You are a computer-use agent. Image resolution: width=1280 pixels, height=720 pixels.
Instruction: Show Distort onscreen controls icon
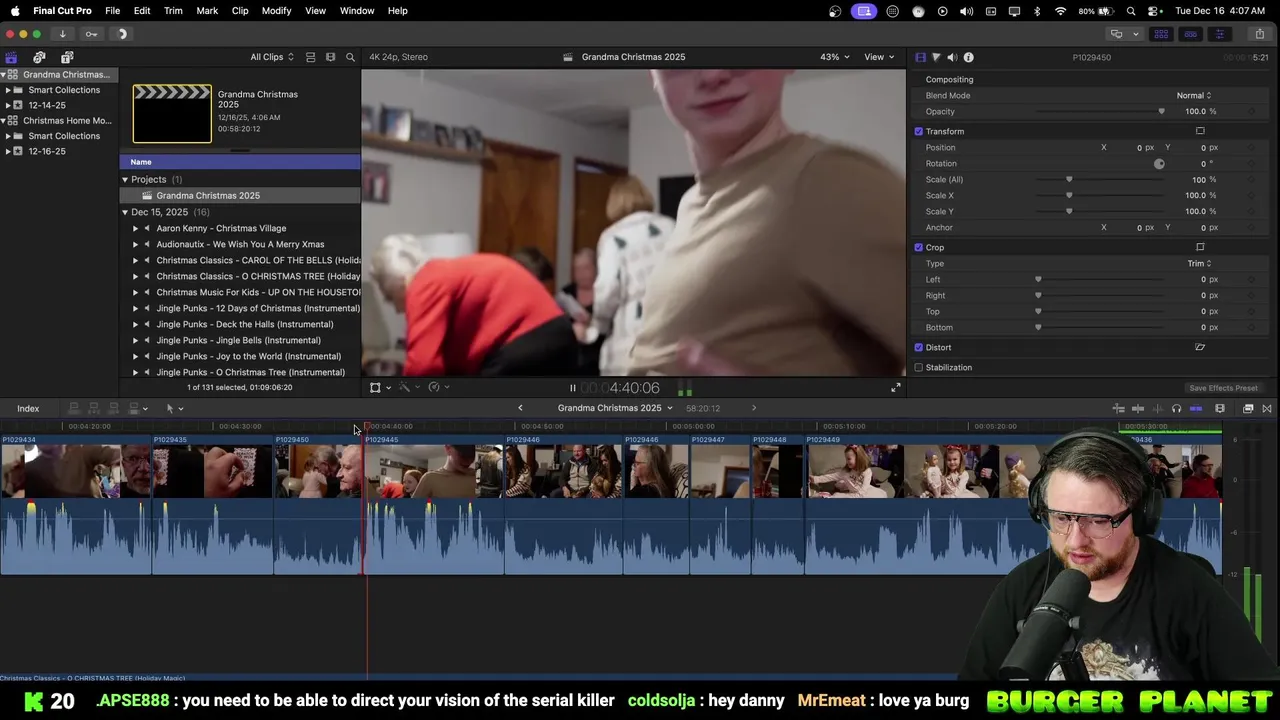pyautogui.click(x=1200, y=347)
